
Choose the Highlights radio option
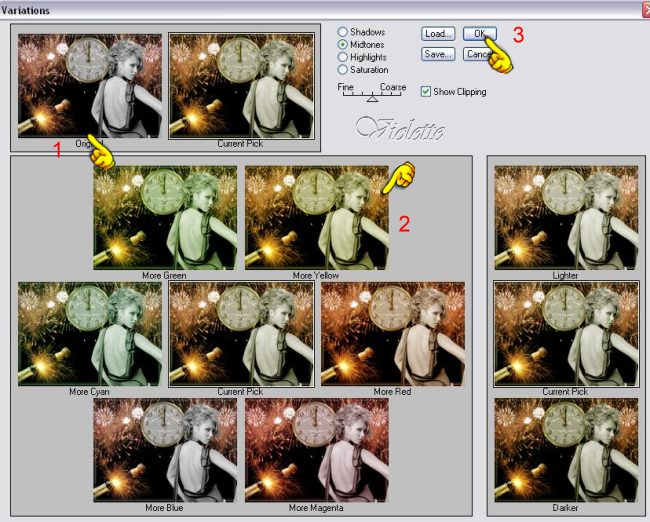coord(343,58)
